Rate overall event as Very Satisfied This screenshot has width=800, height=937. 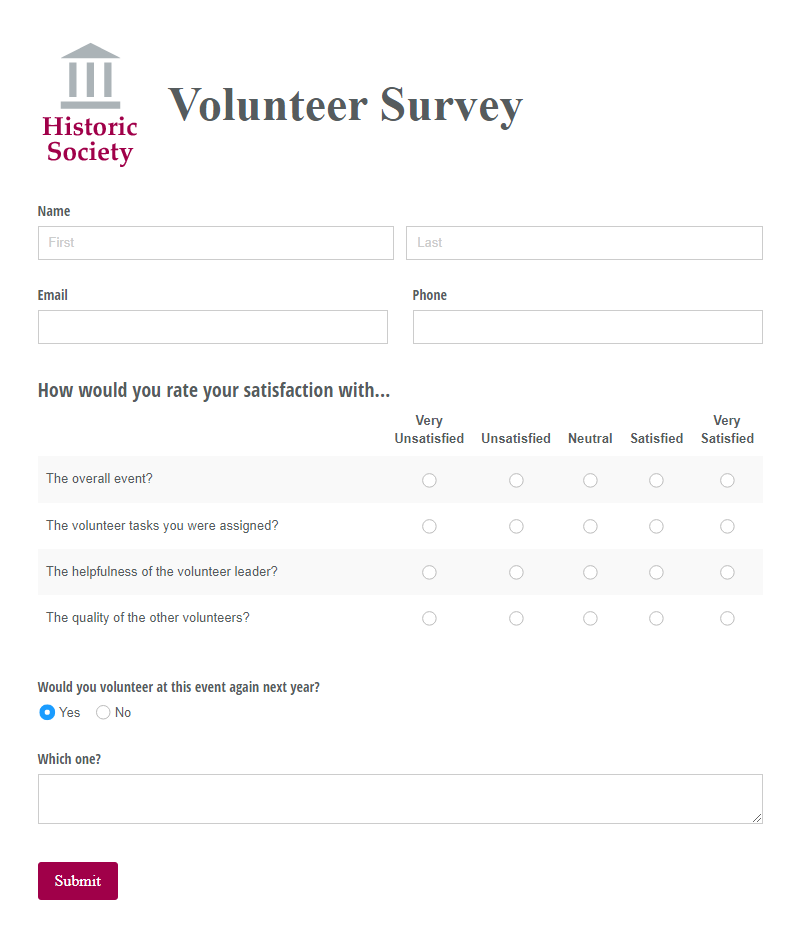[x=727, y=480]
